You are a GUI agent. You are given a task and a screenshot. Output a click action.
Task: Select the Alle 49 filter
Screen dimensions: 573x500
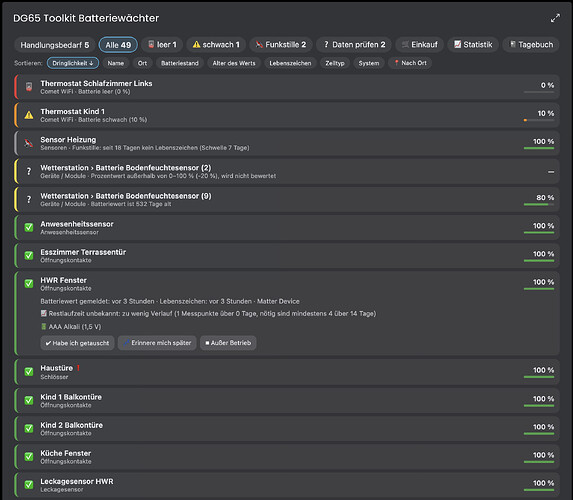point(118,45)
